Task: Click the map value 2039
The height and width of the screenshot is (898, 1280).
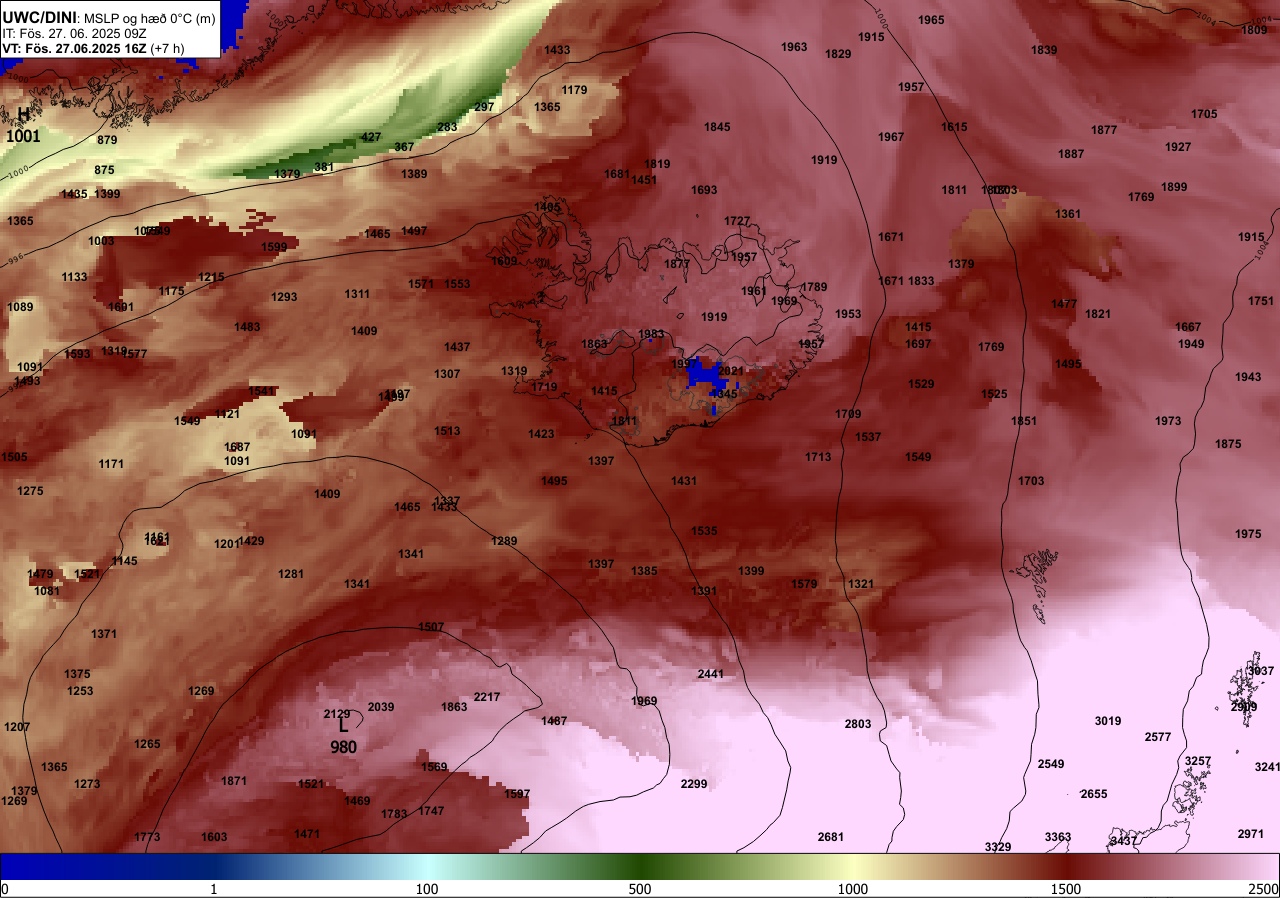Action: point(381,707)
